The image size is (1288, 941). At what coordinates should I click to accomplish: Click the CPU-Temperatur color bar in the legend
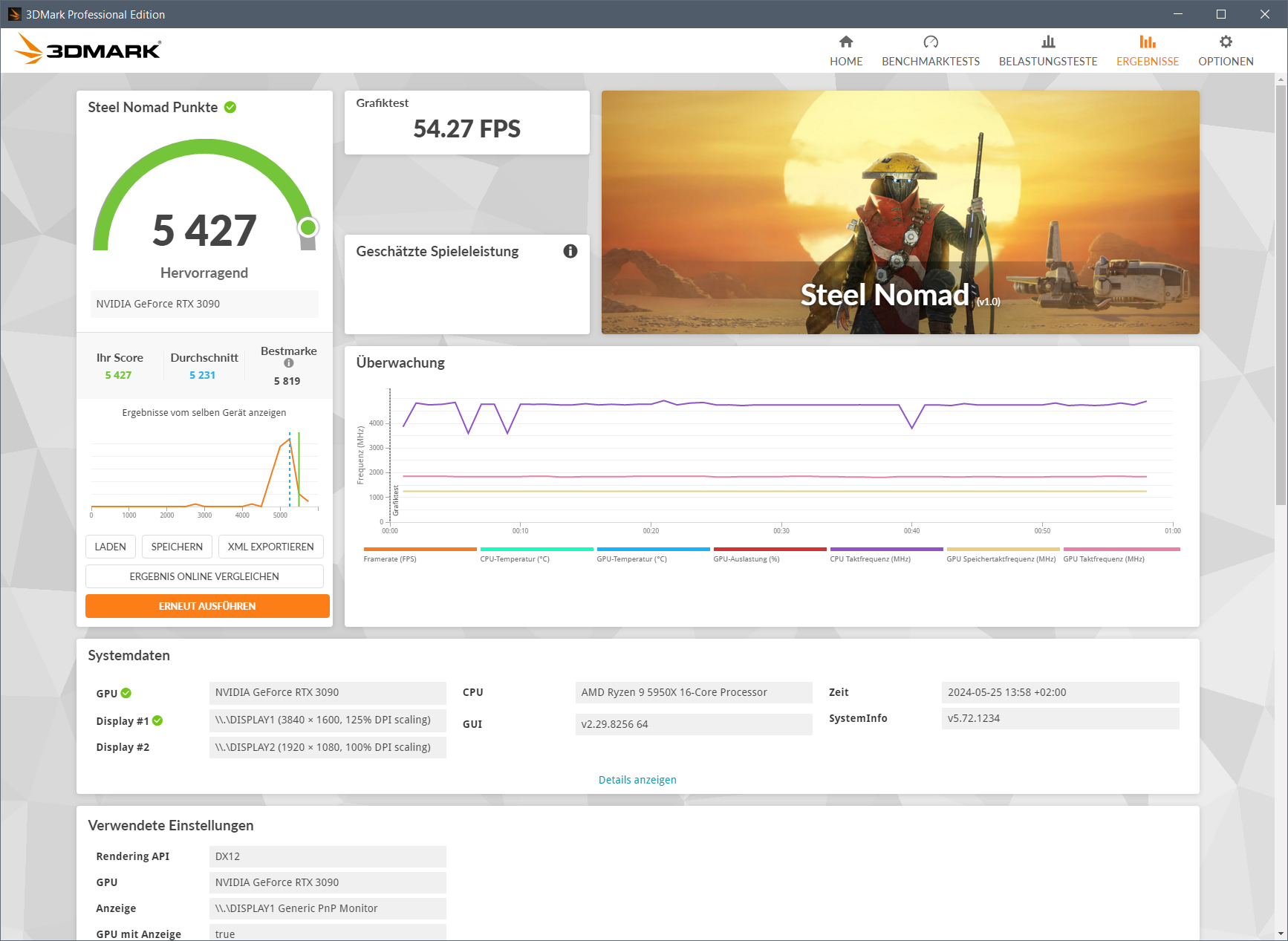[x=536, y=550]
